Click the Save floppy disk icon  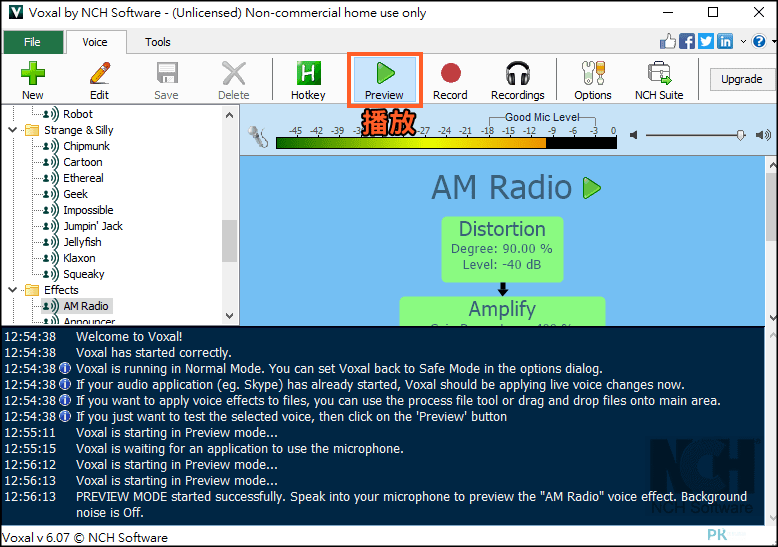click(167, 73)
